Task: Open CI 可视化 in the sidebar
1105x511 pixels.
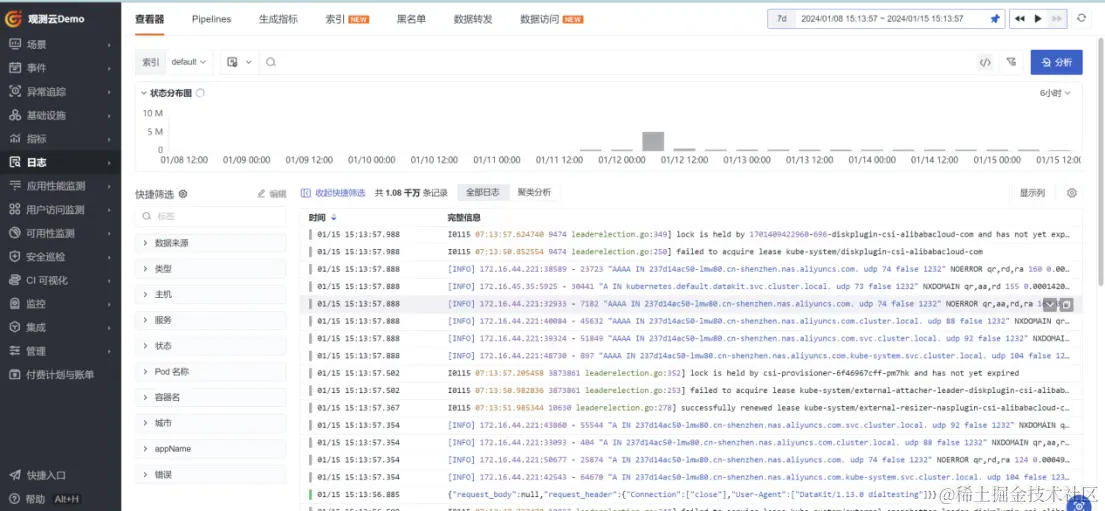Action: click(61, 281)
